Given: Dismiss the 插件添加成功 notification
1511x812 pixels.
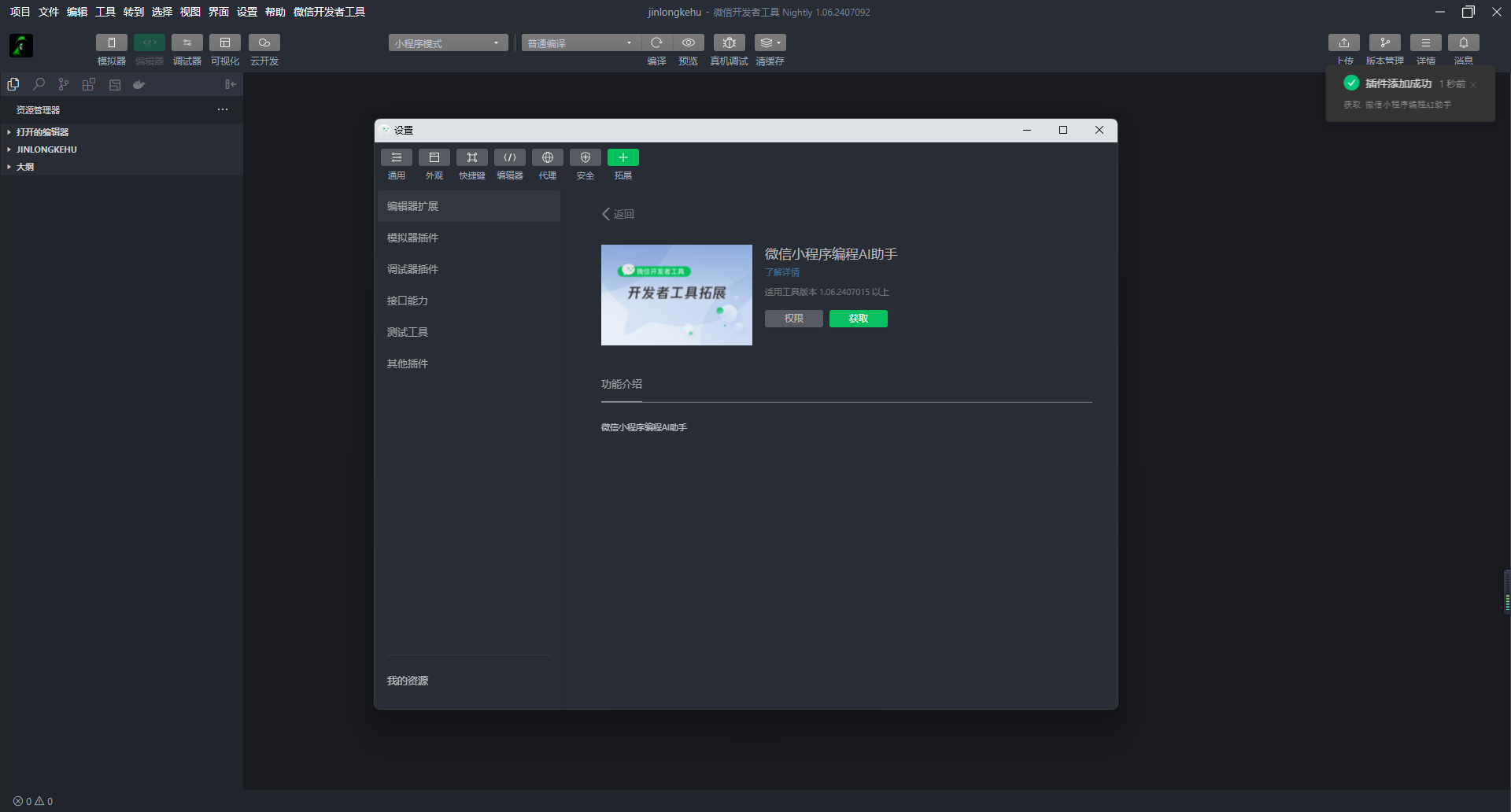Looking at the screenshot, I should [1474, 84].
